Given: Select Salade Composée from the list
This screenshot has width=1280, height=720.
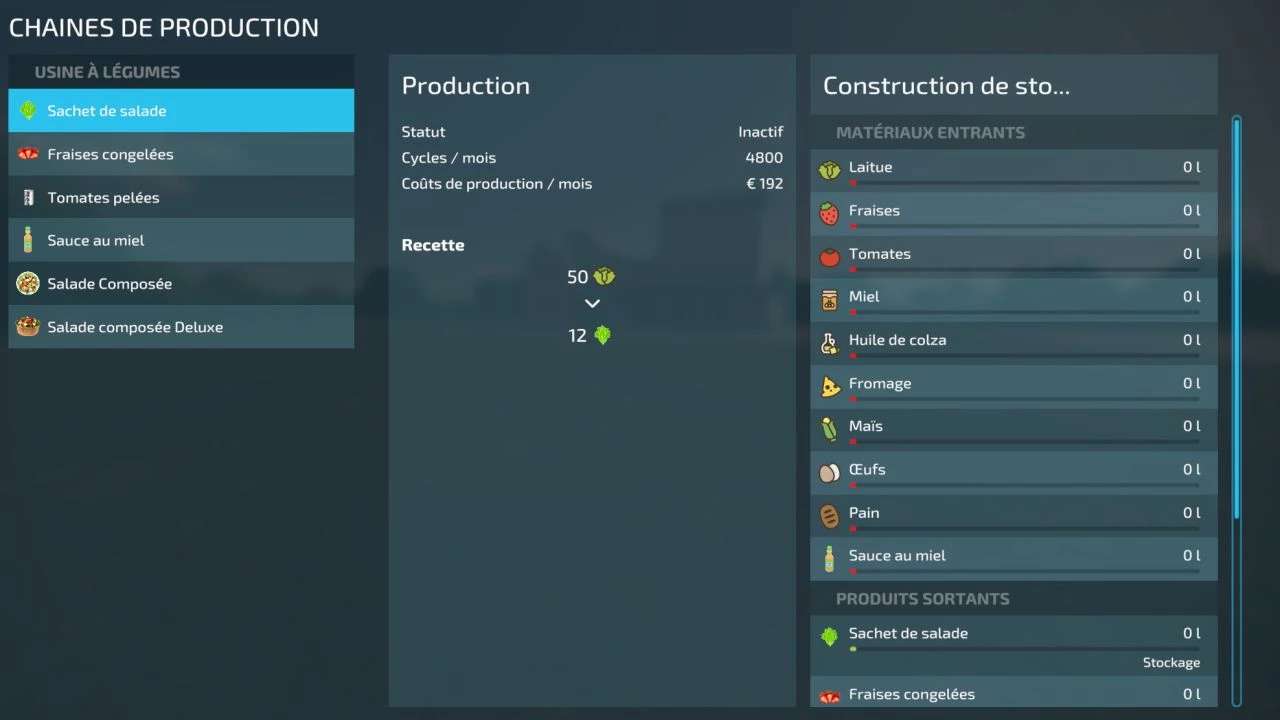Looking at the screenshot, I should 181,284.
